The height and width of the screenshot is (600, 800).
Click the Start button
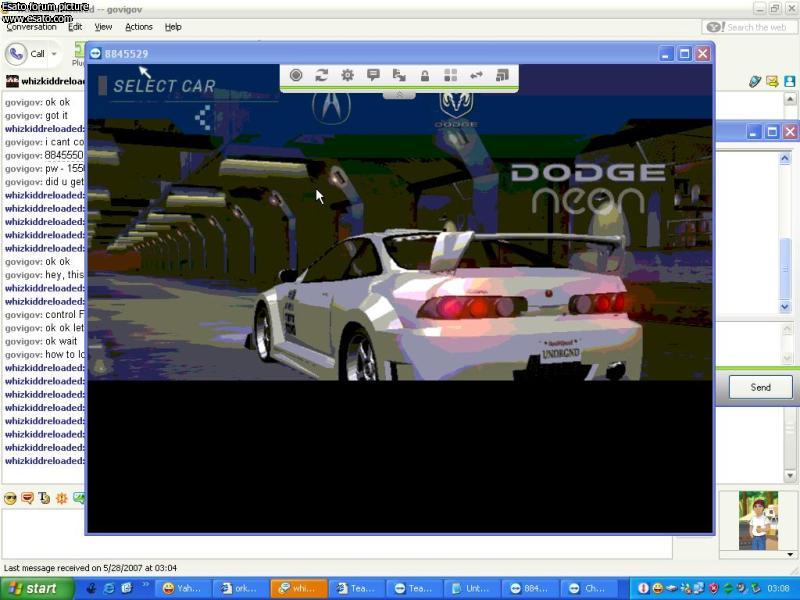tap(36, 588)
